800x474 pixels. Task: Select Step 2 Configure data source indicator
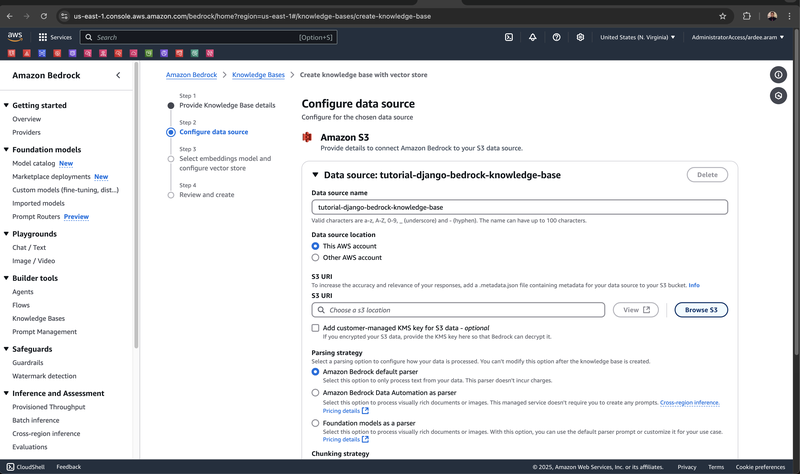click(x=171, y=132)
